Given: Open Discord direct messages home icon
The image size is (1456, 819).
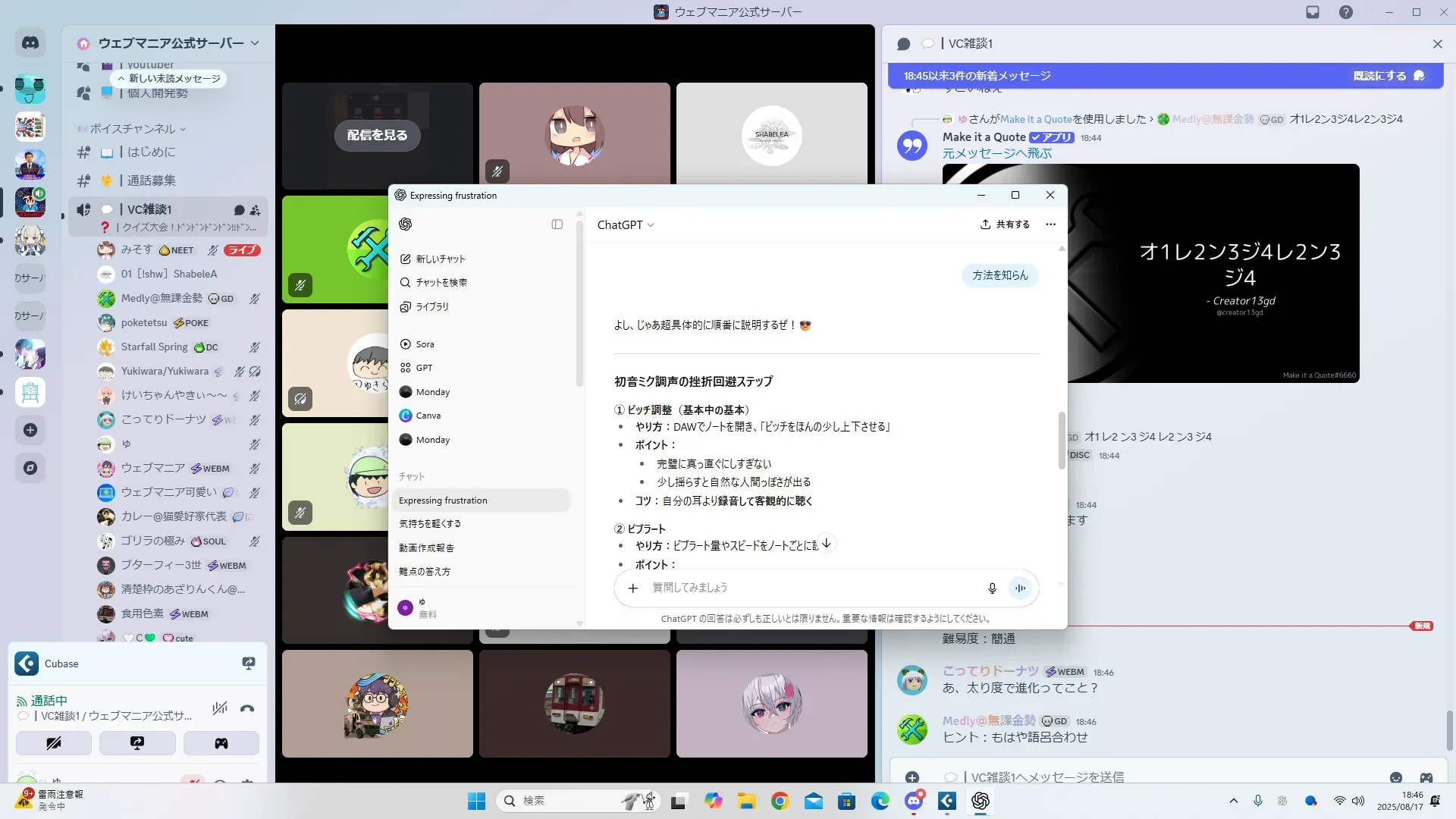Looking at the screenshot, I should pos(30,43).
